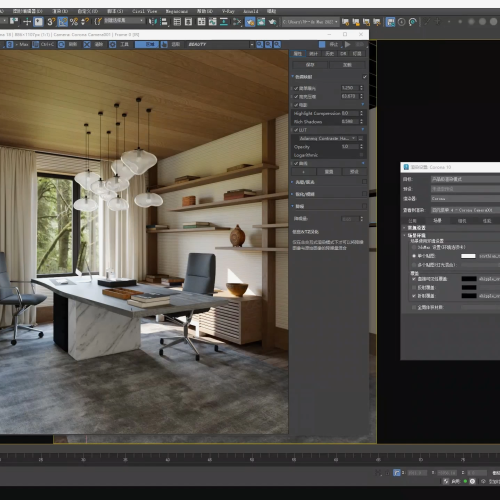This screenshot has height=500, width=500.
Task: Uncheck the simple exposure 1.250 checkbox
Action: (296, 88)
